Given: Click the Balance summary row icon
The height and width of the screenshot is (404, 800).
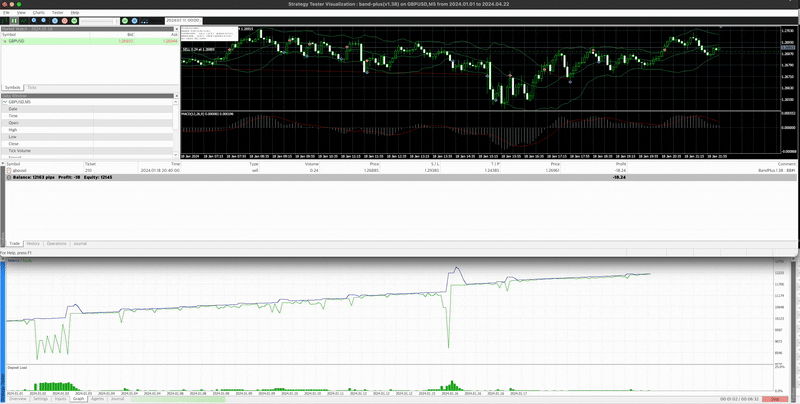Looking at the screenshot, I should coord(9,177).
